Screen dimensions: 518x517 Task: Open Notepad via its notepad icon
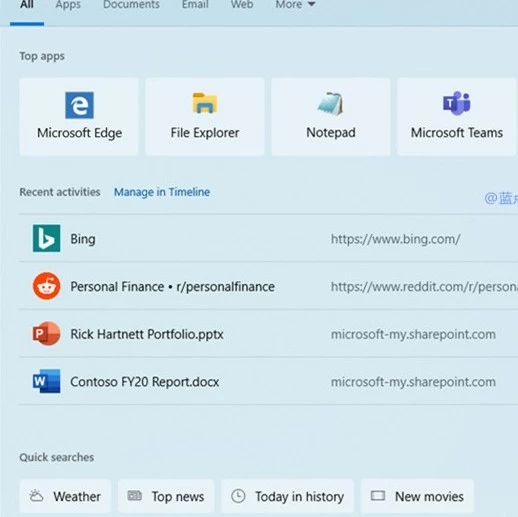coord(330,103)
